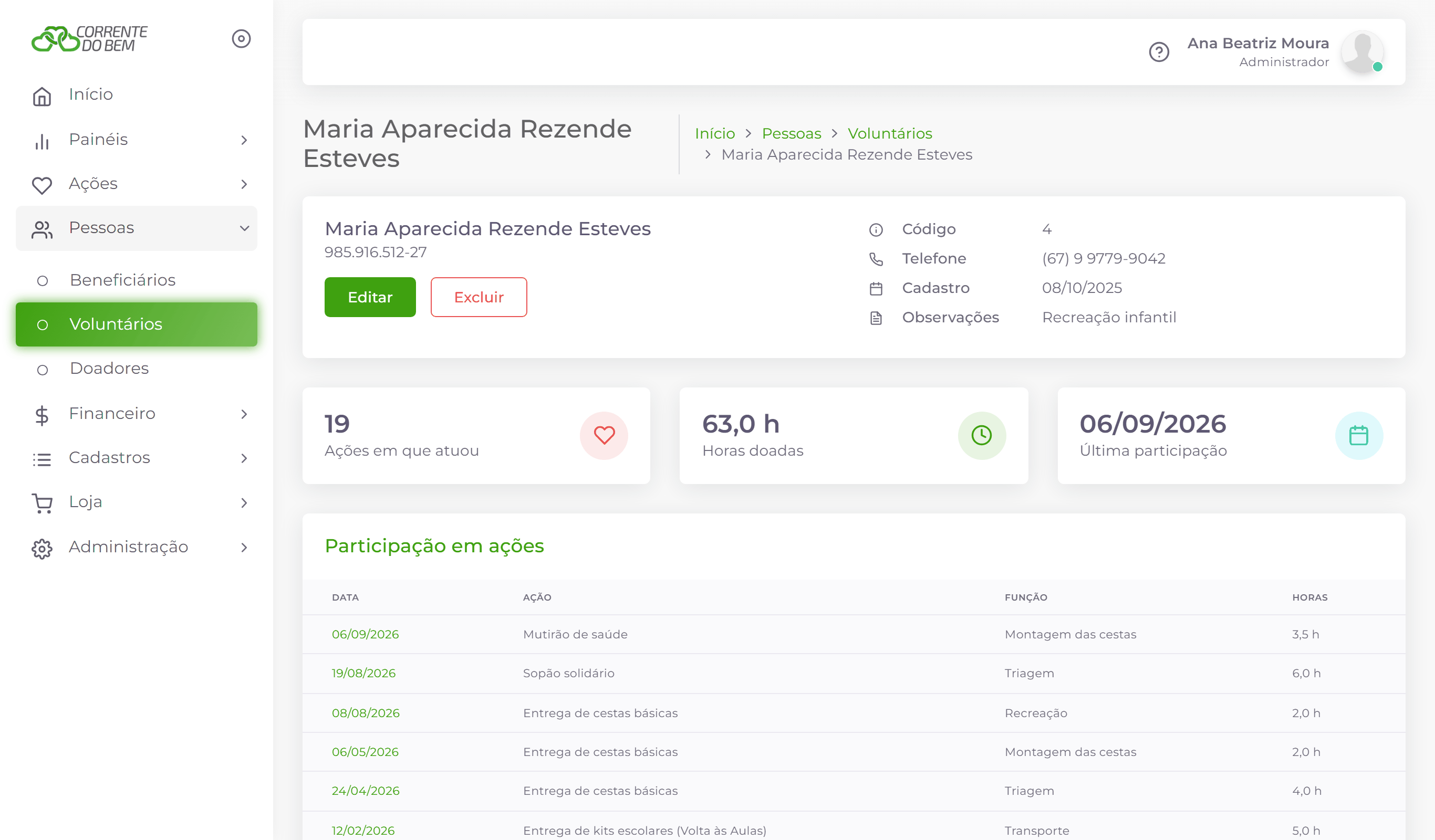Viewport: 1435px width, 840px height.
Task: Click the Pessoas people icon
Action: 42,229
